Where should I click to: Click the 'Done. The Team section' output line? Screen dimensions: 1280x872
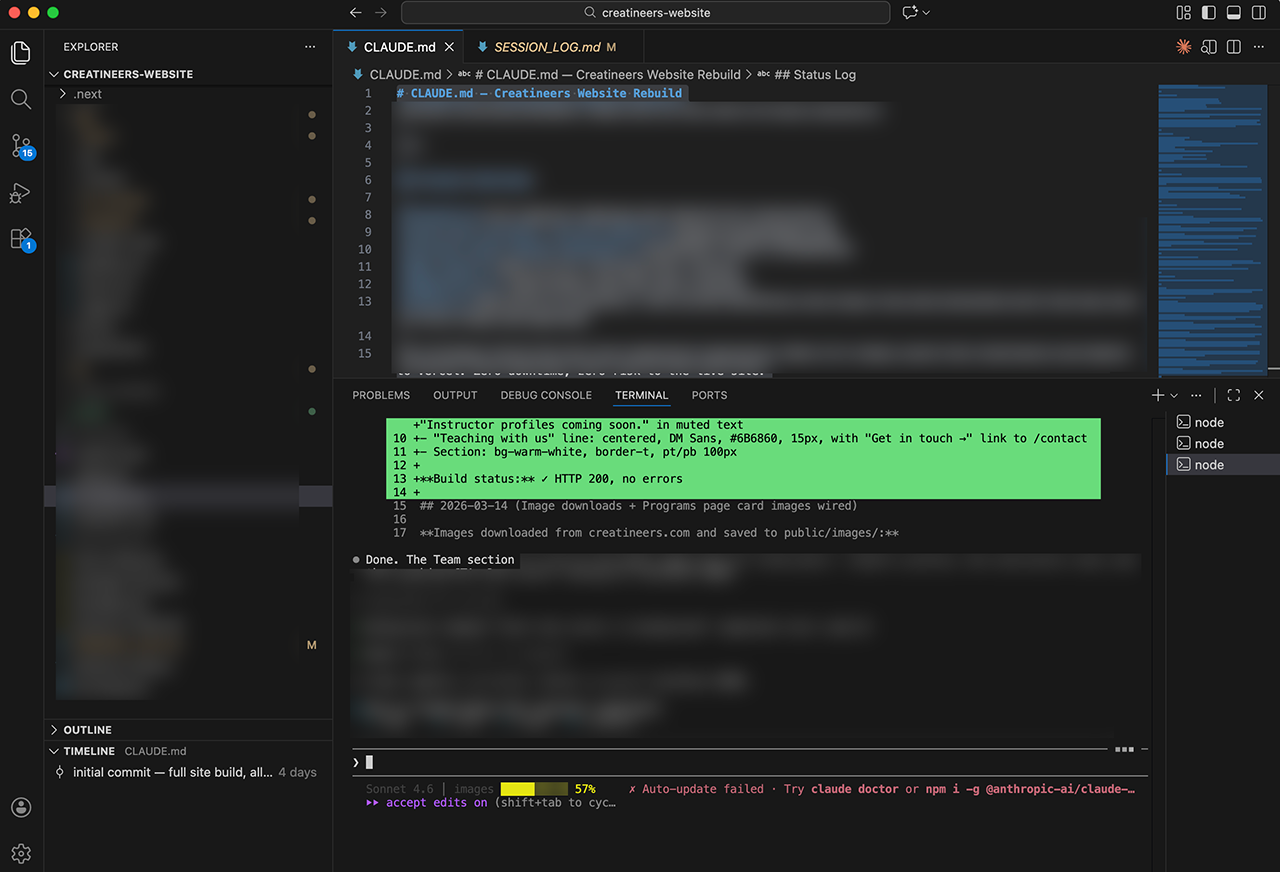pyautogui.click(x=440, y=560)
